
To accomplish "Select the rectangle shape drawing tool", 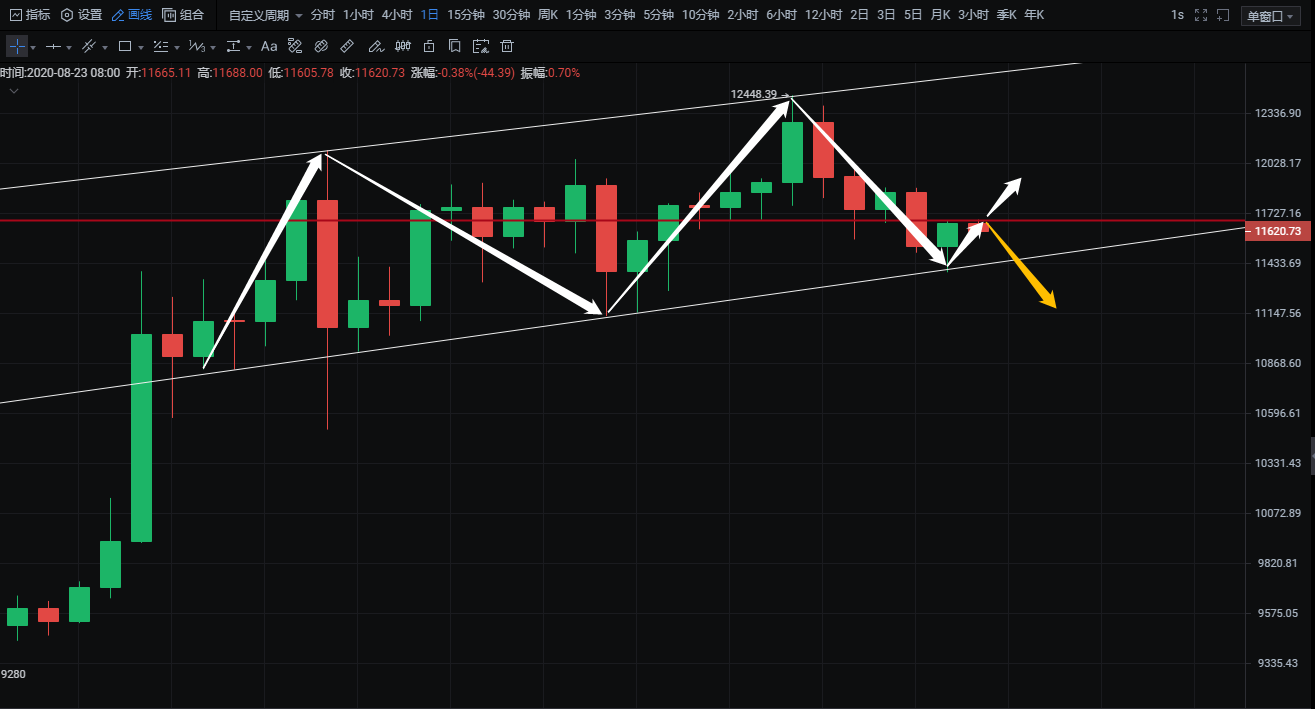I will pyautogui.click(x=125, y=47).
